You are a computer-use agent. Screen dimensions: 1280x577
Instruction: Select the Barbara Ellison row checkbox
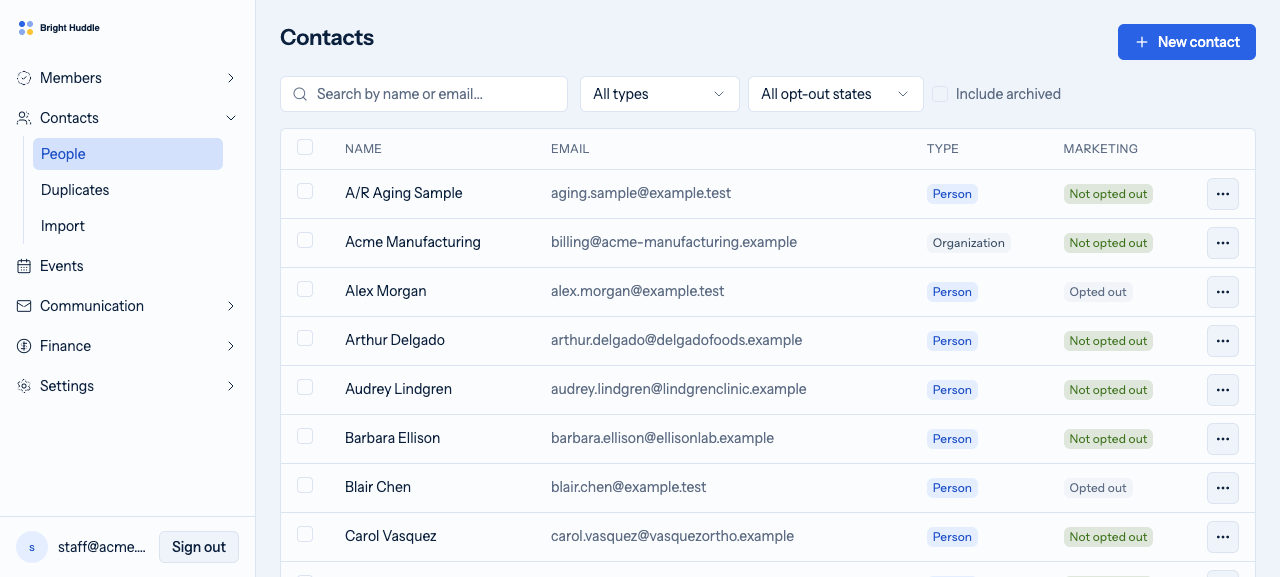305,436
